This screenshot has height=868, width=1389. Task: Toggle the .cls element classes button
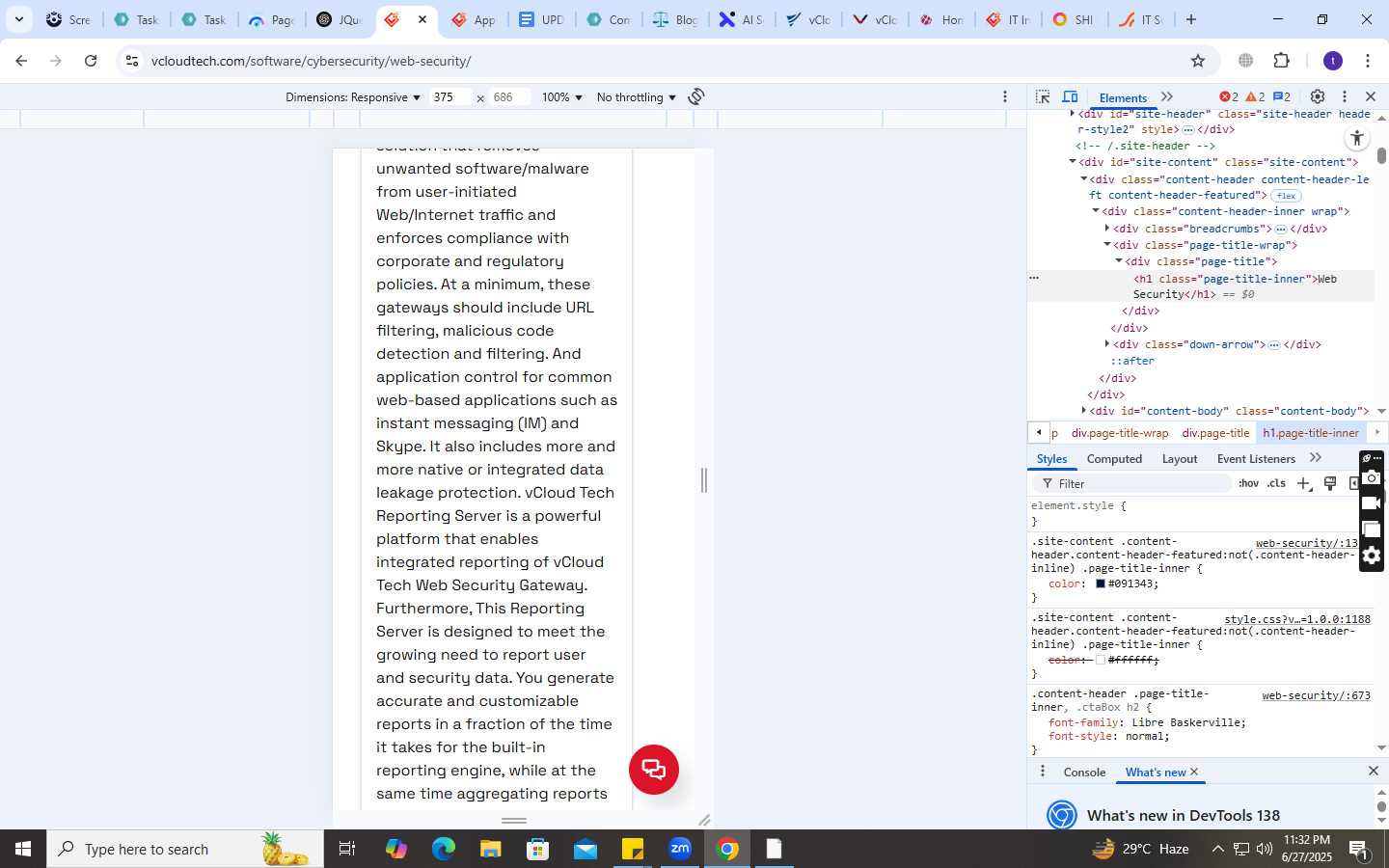tap(1277, 483)
